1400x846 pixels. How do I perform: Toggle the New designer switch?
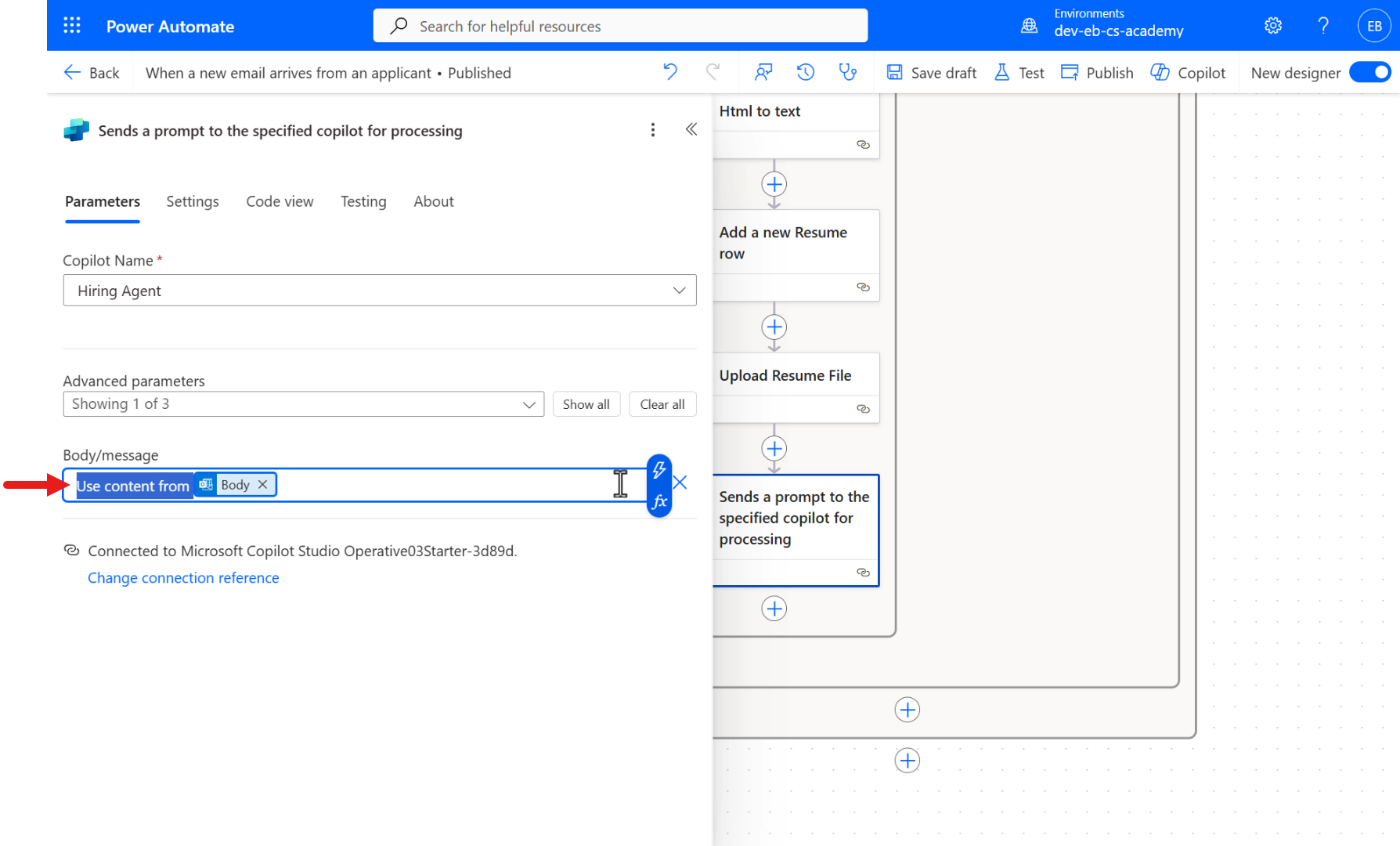[1370, 73]
